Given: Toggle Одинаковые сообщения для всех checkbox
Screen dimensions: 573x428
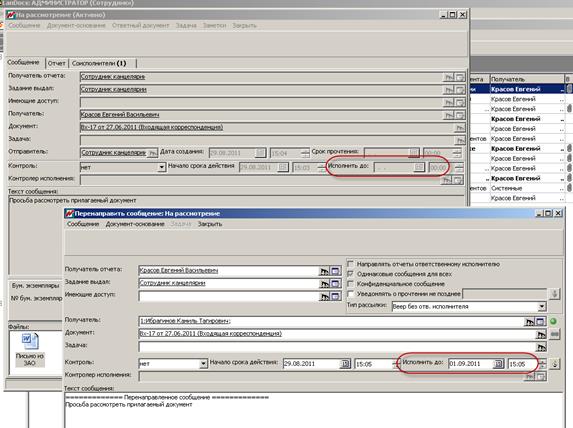Looking at the screenshot, I should tap(350, 274).
